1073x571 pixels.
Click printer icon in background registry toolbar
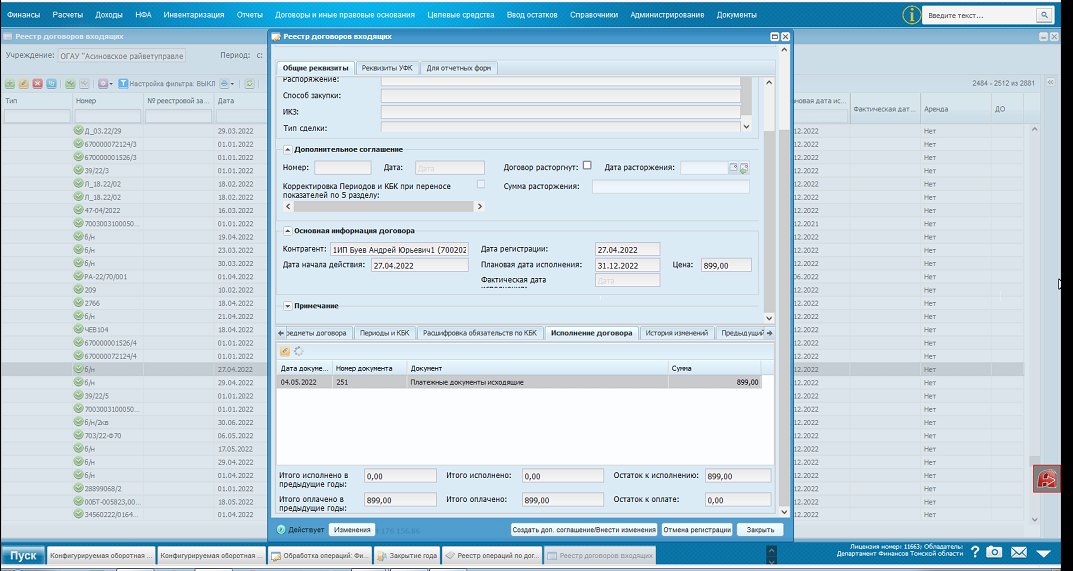click(224, 84)
